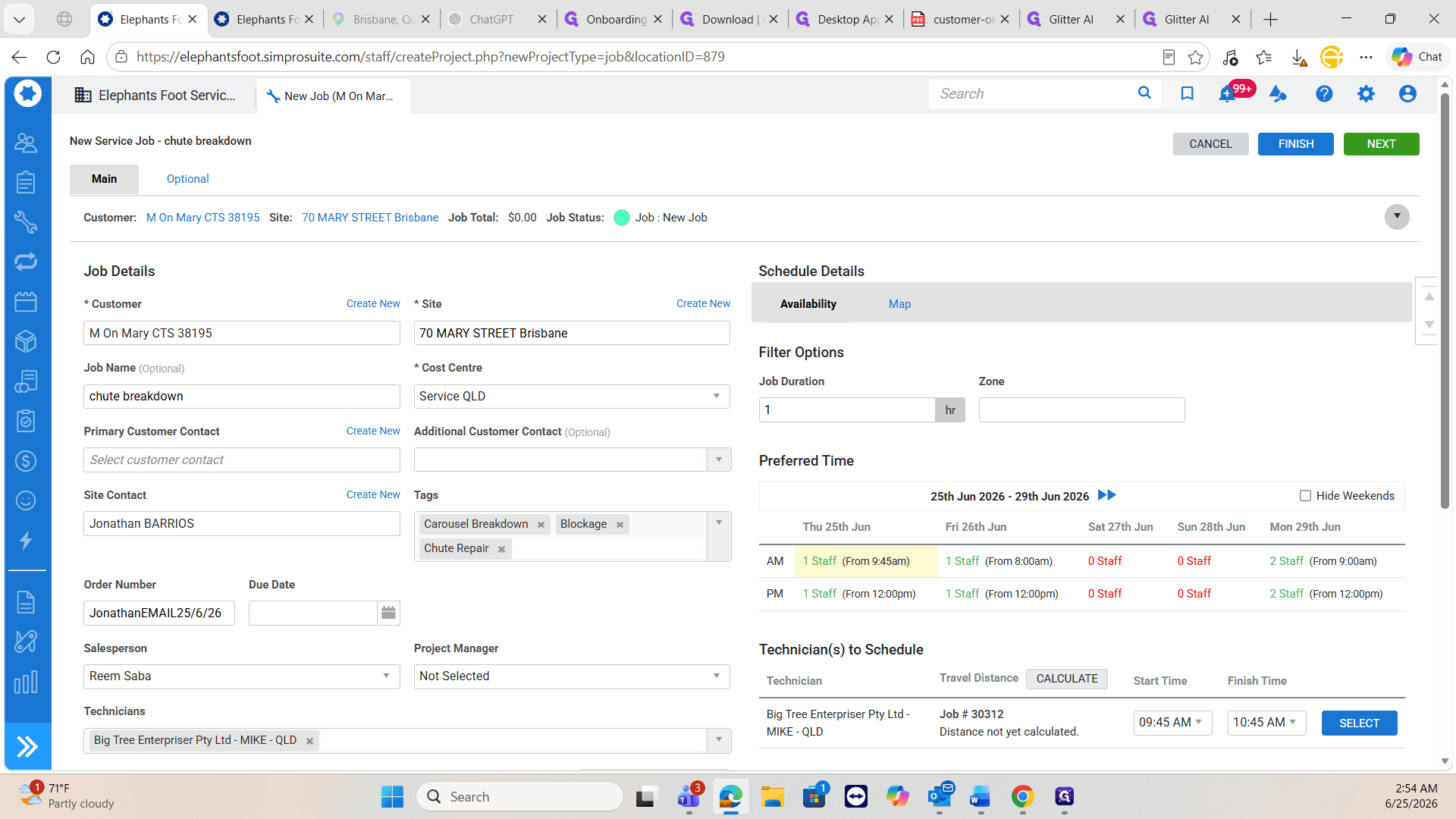The width and height of the screenshot is (1456, 819).
Task: Click SELECT for Big Tree technician
Action: tap(1359, 723)
